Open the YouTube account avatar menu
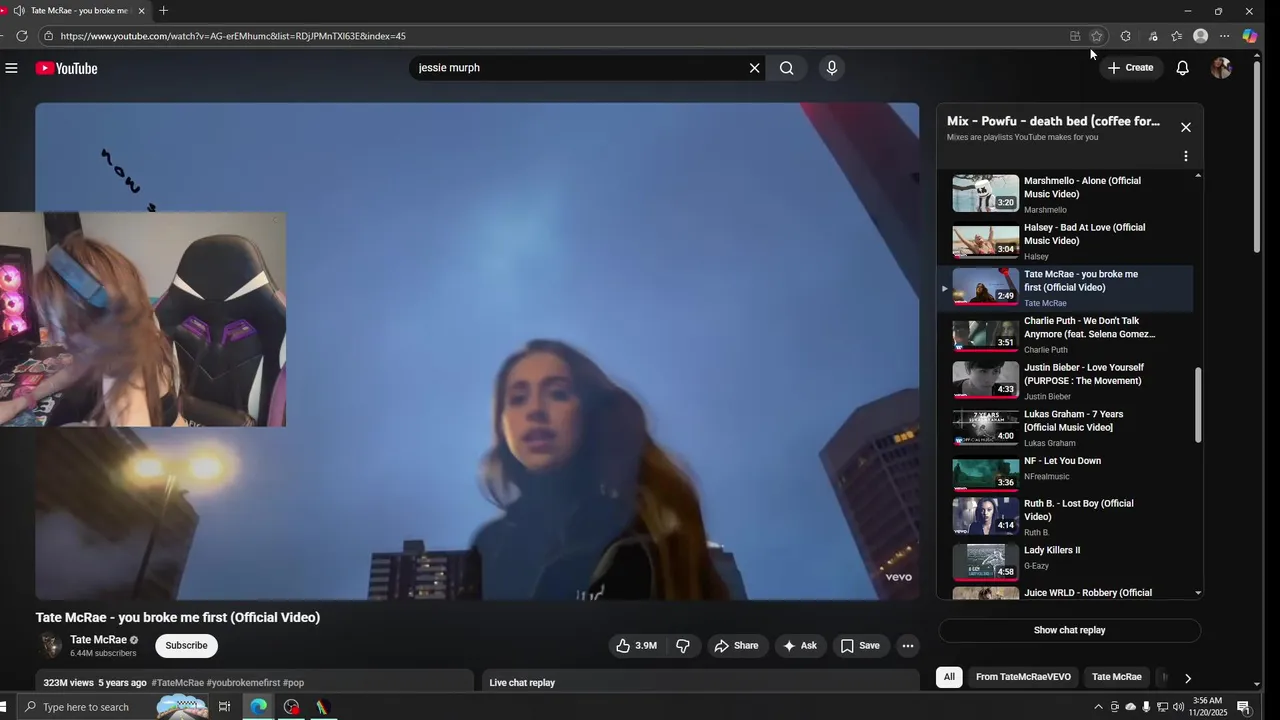1280x720 pixels. [x=1221, y=68]
